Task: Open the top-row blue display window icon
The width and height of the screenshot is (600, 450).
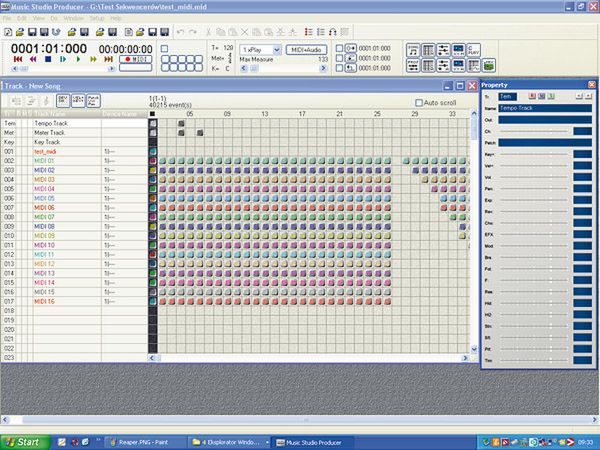Action: point(458,50)
